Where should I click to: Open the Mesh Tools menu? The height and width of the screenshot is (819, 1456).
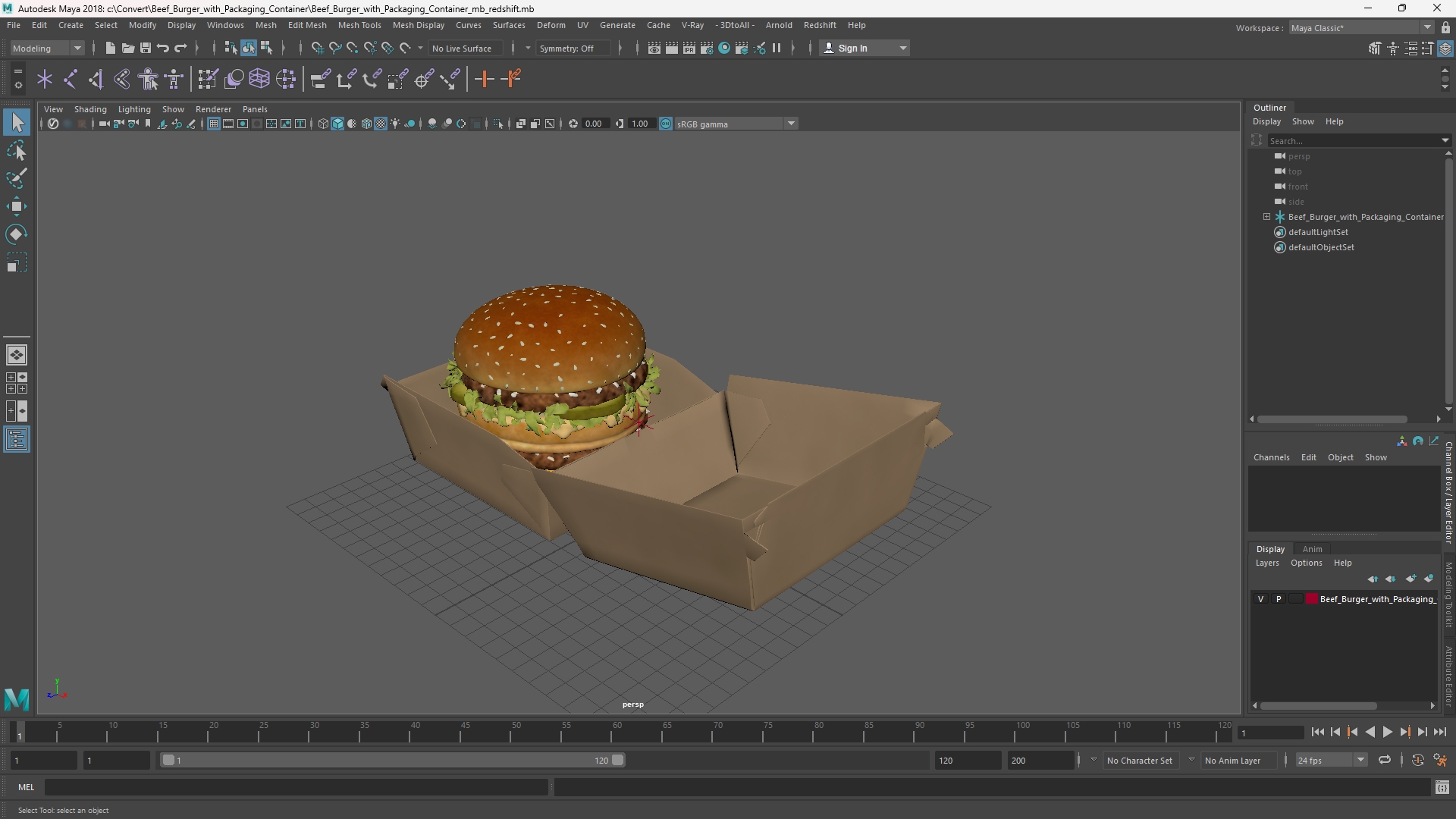click(x=359, y=25)
